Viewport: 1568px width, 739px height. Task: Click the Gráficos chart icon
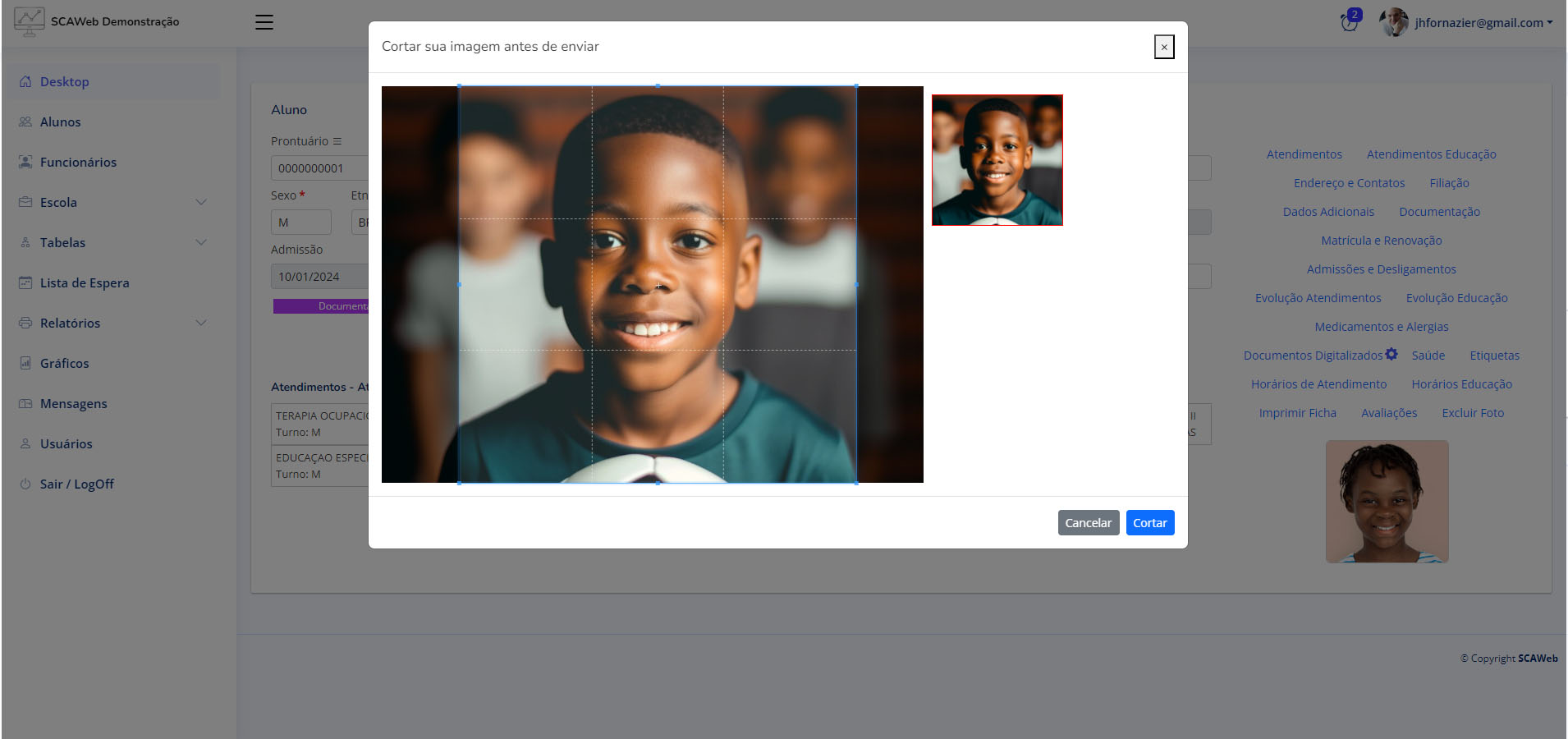coord(25,363)
